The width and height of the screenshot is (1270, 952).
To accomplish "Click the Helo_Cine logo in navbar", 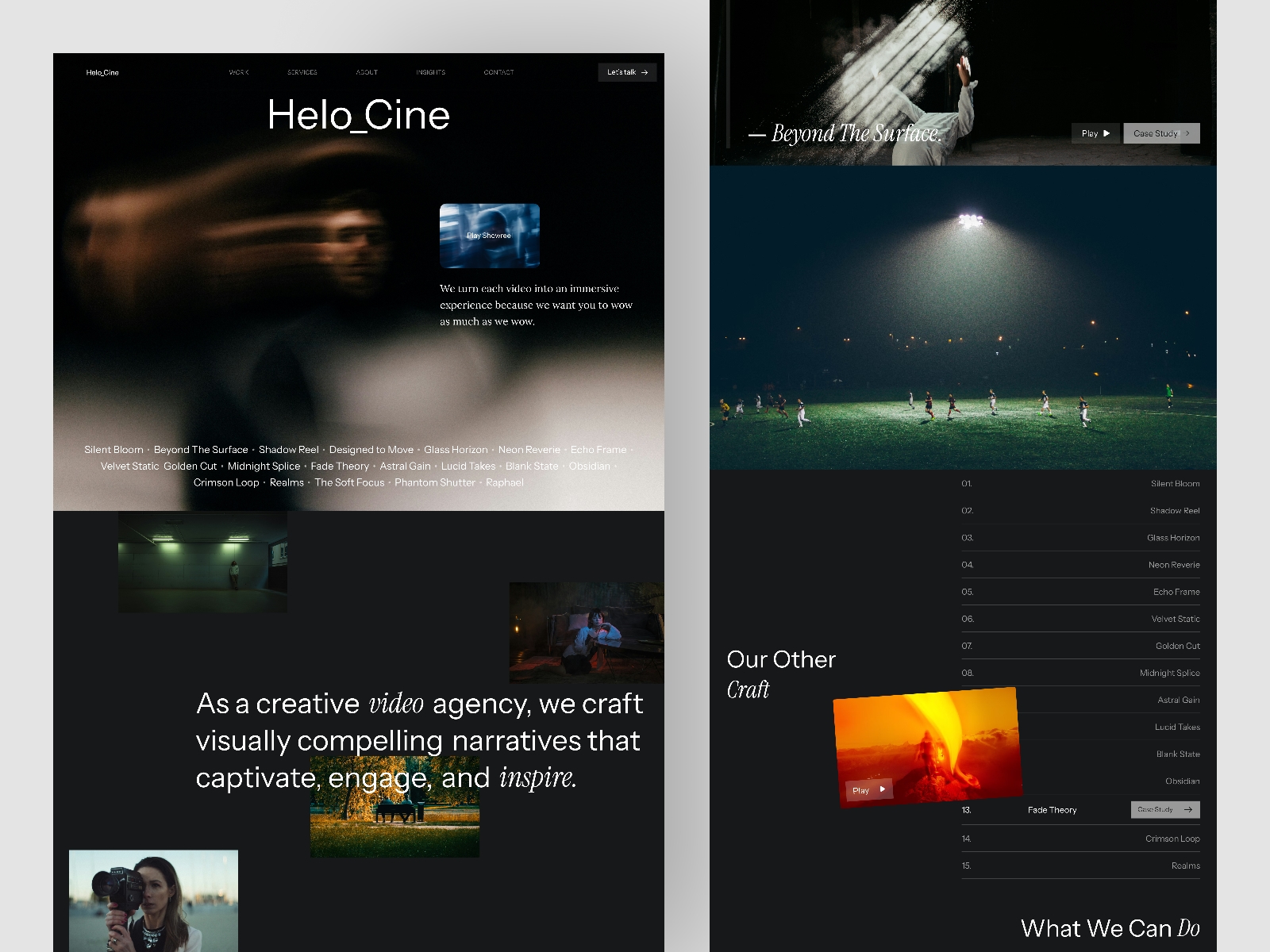I will (102, 72).
